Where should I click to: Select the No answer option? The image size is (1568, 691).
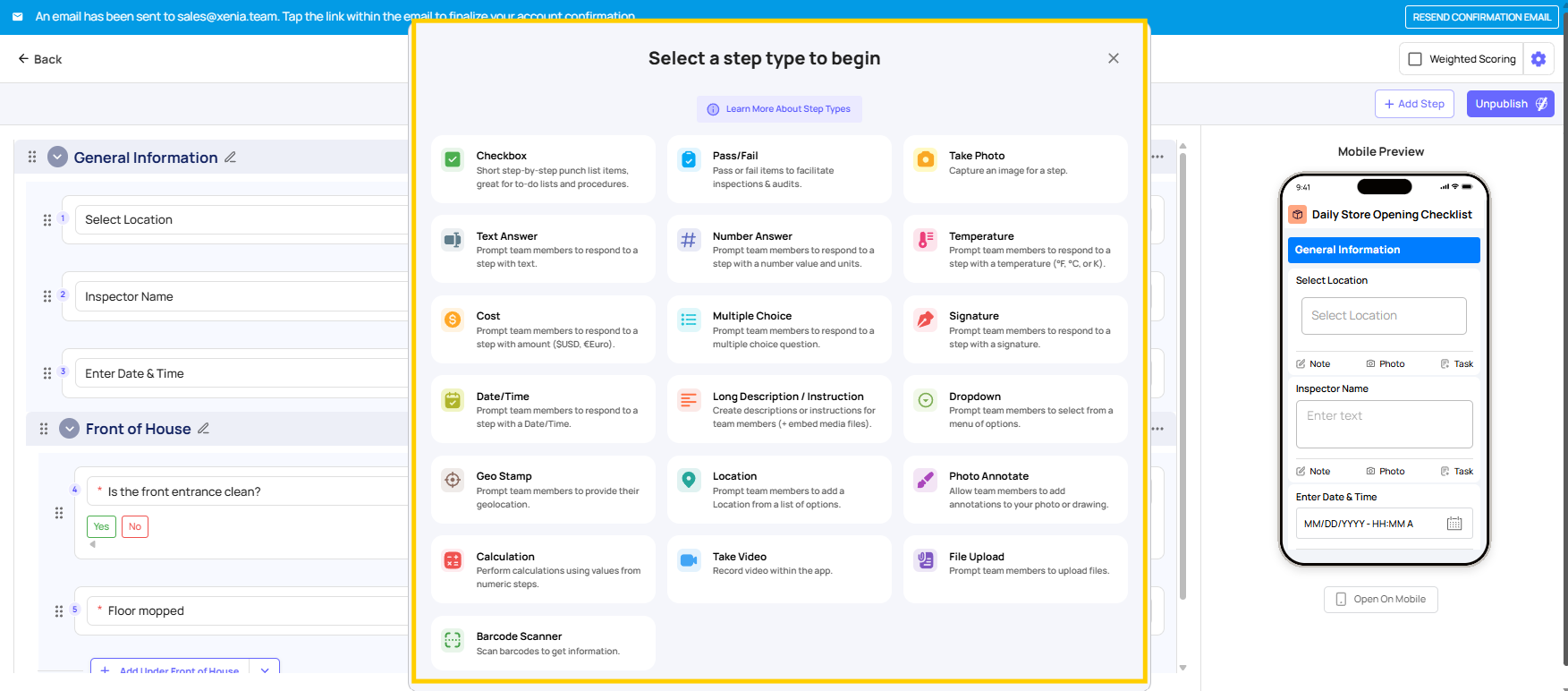(135, 526)
